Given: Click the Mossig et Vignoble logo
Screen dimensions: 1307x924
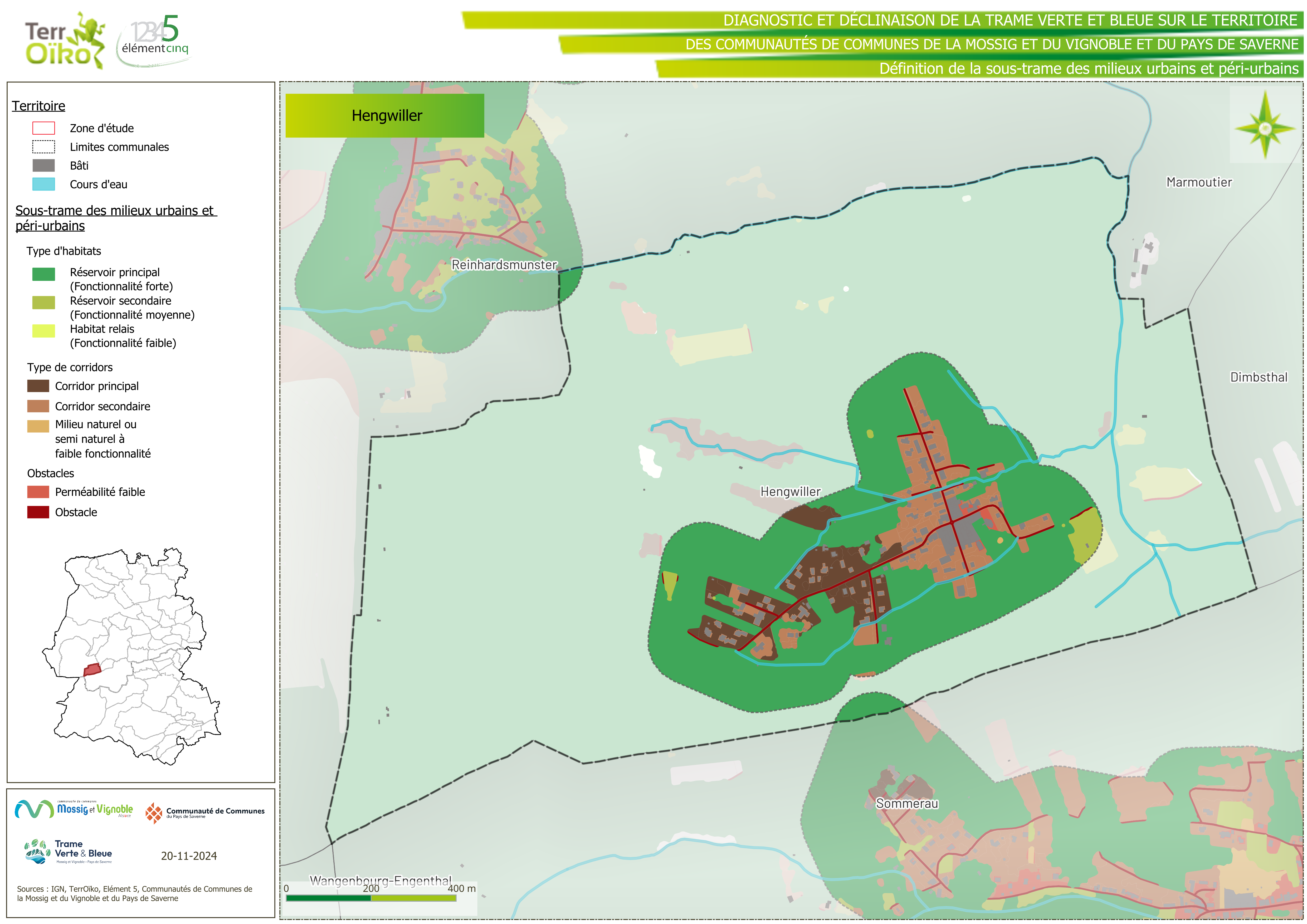Looking at the screenshot, I should pos(74,809).
